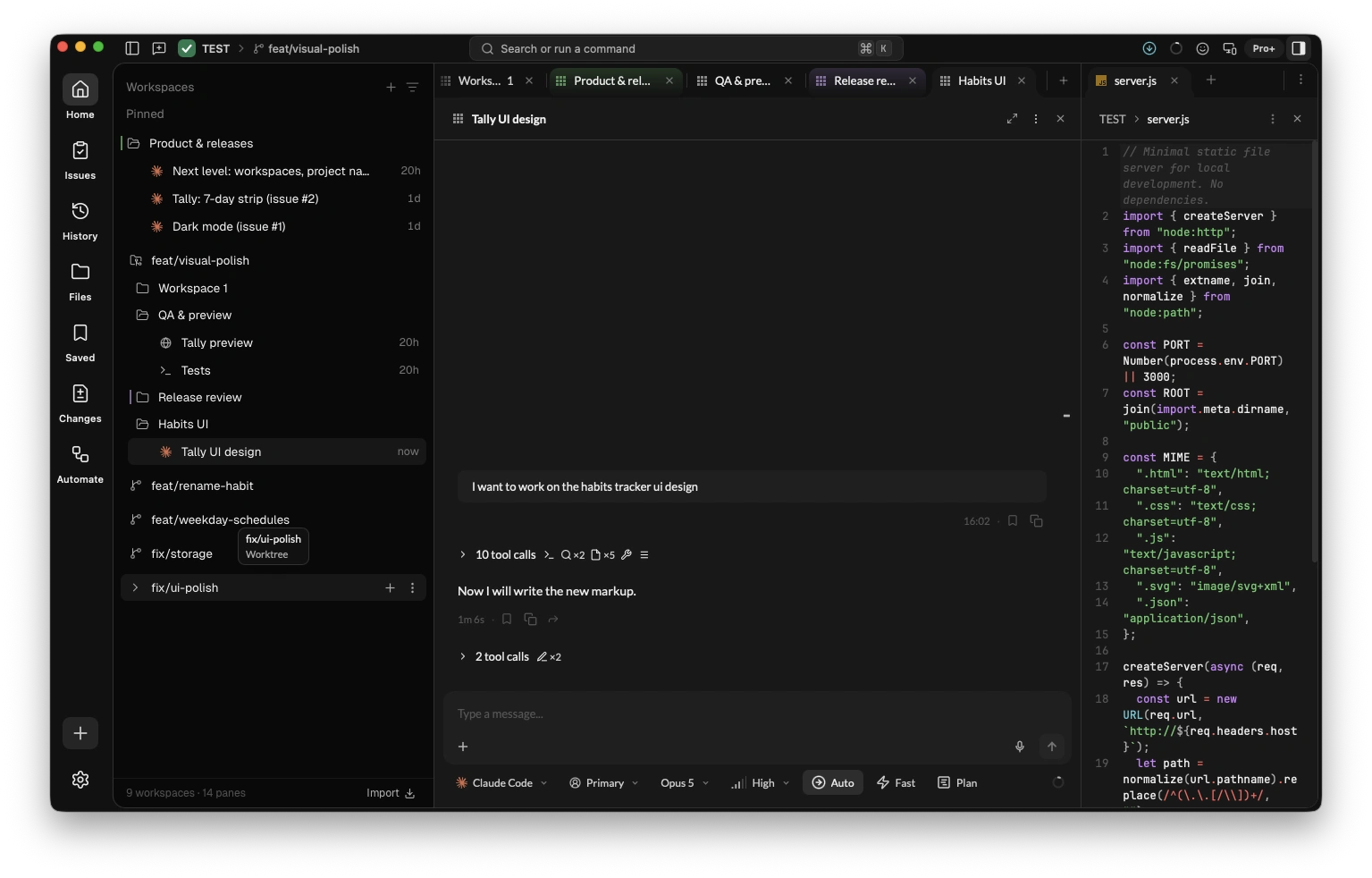Switch to the Product & rel... tab
Screen dimensions: 1372x878
[x=614, y=80]
